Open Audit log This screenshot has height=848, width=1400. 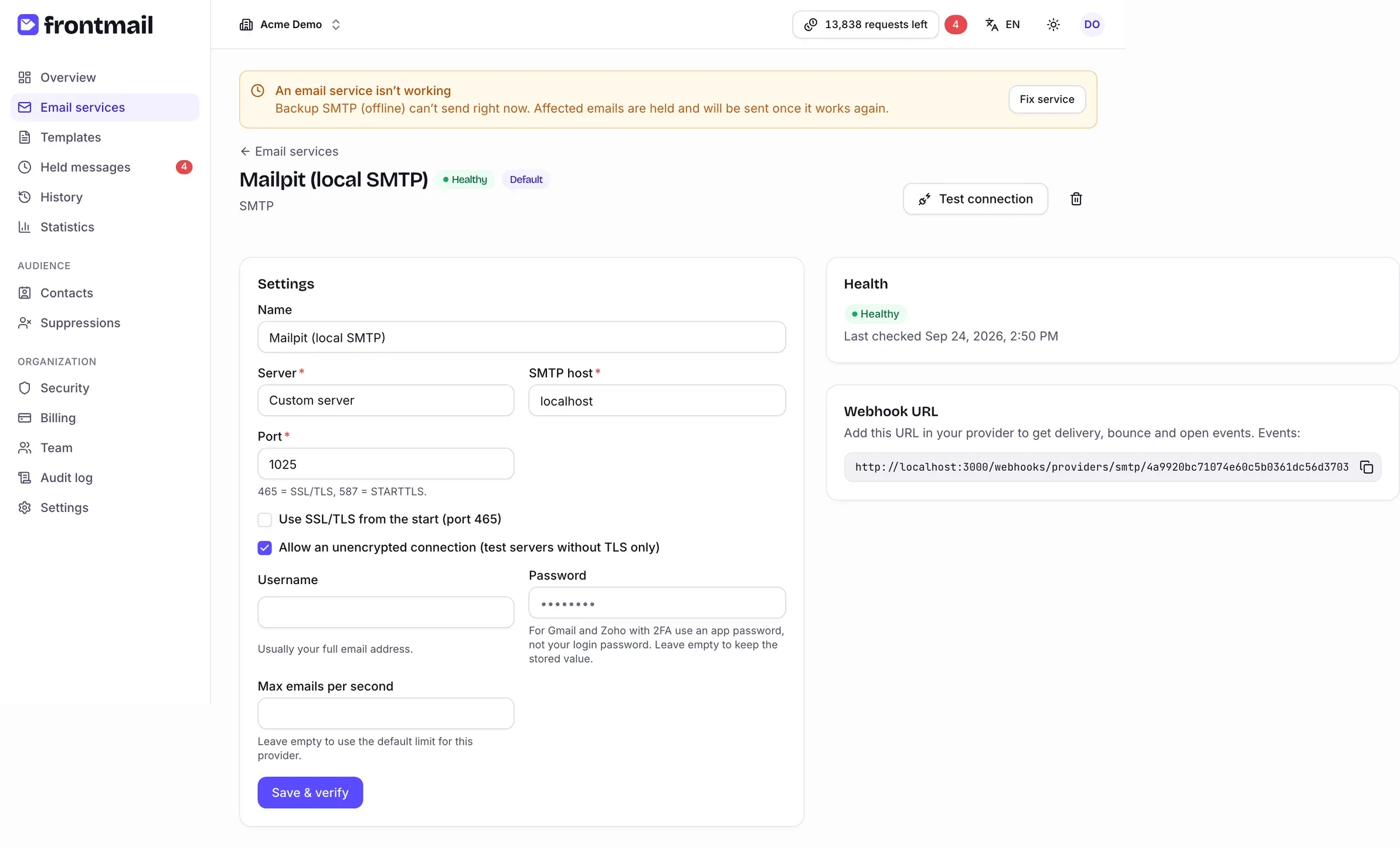pos(105,477)
